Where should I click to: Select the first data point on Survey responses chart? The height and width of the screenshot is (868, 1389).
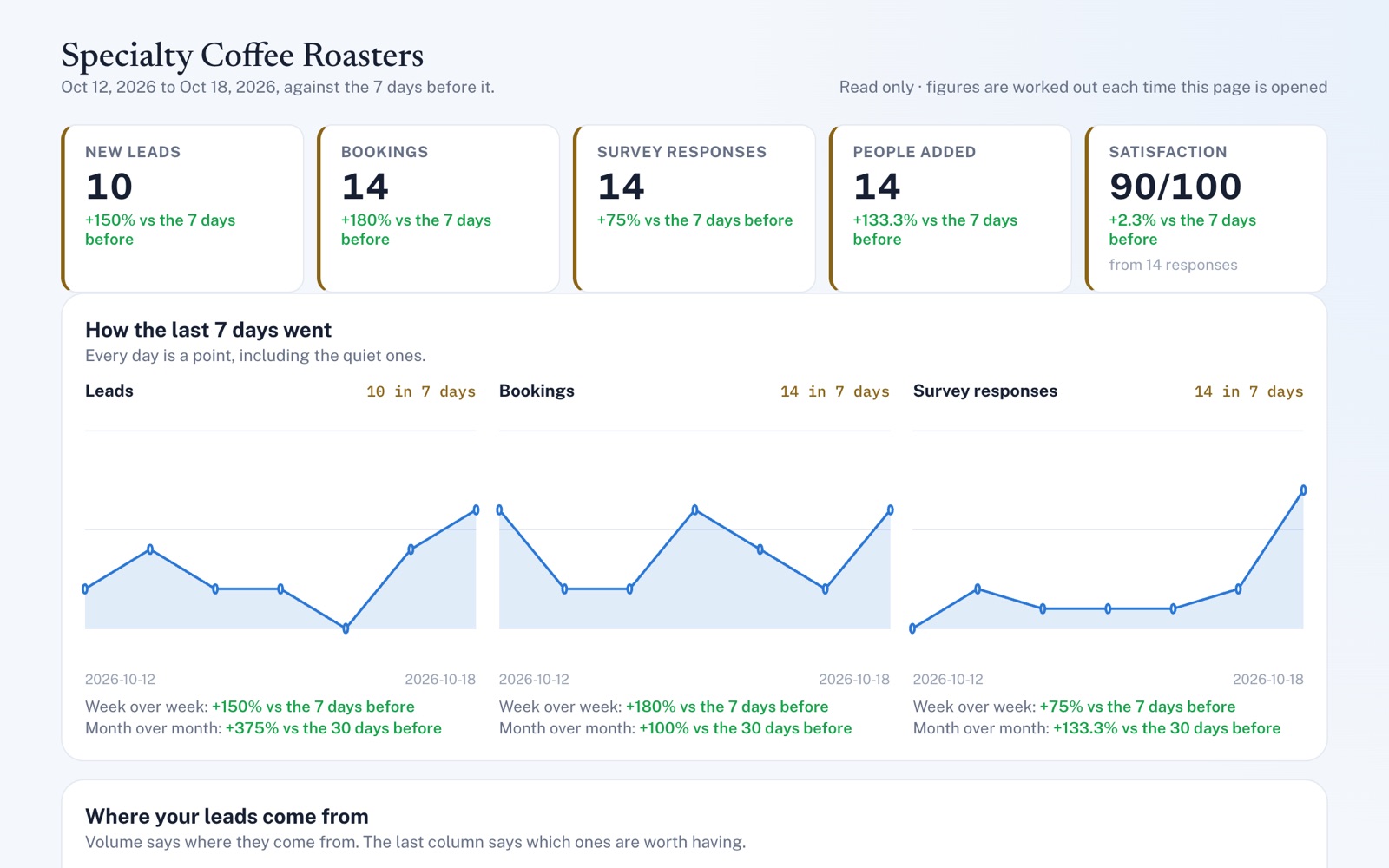(x=912, y=628)
